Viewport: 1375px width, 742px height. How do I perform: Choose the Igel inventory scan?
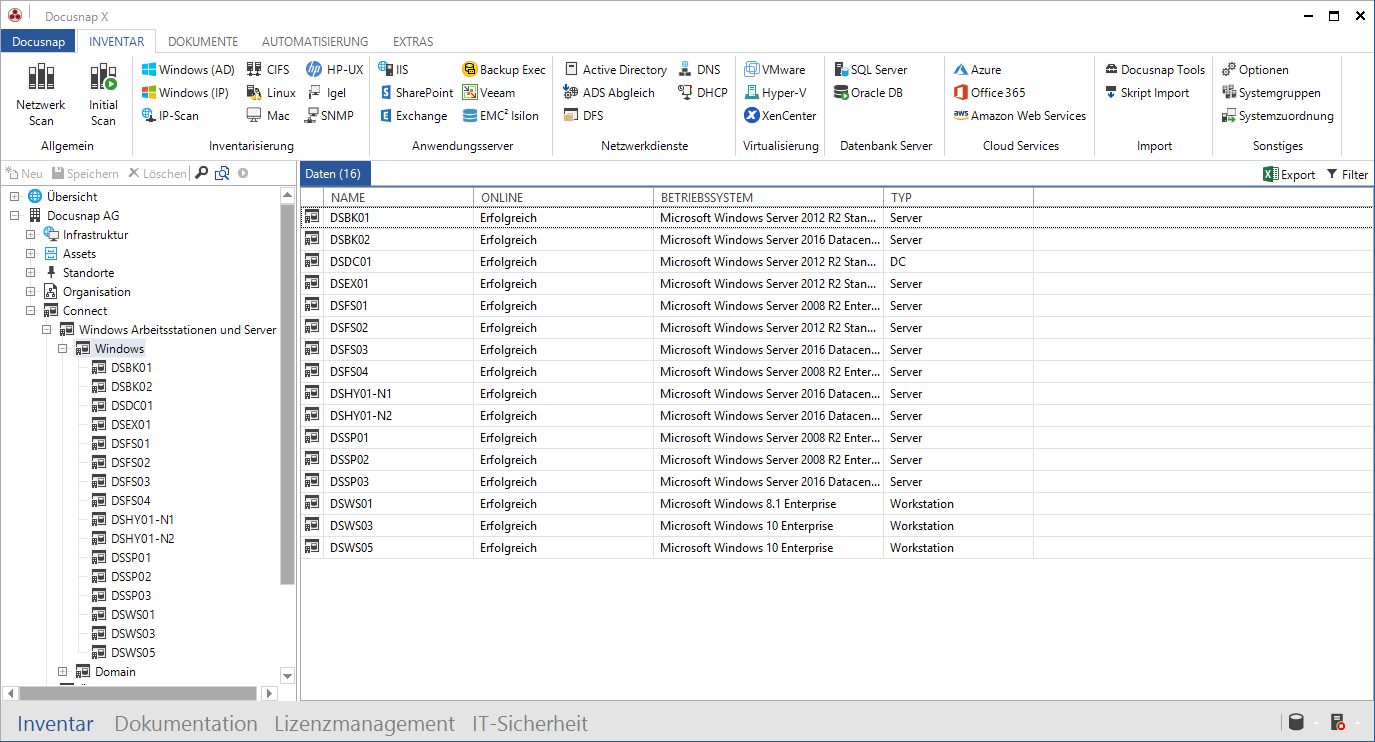pyautogui.click(x=326, y=93)
